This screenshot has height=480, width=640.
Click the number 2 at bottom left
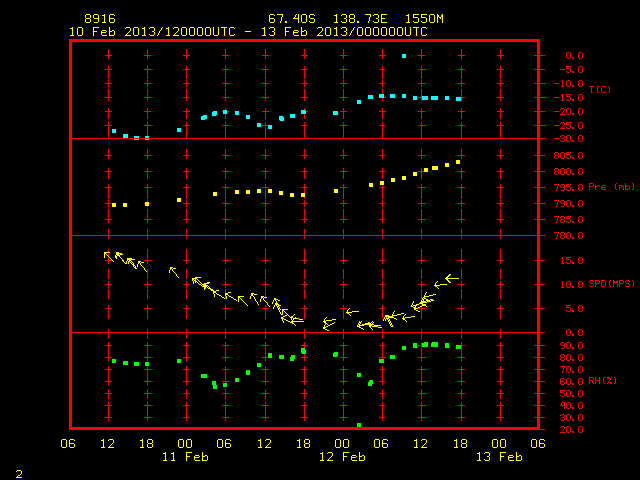coord(19,474)
